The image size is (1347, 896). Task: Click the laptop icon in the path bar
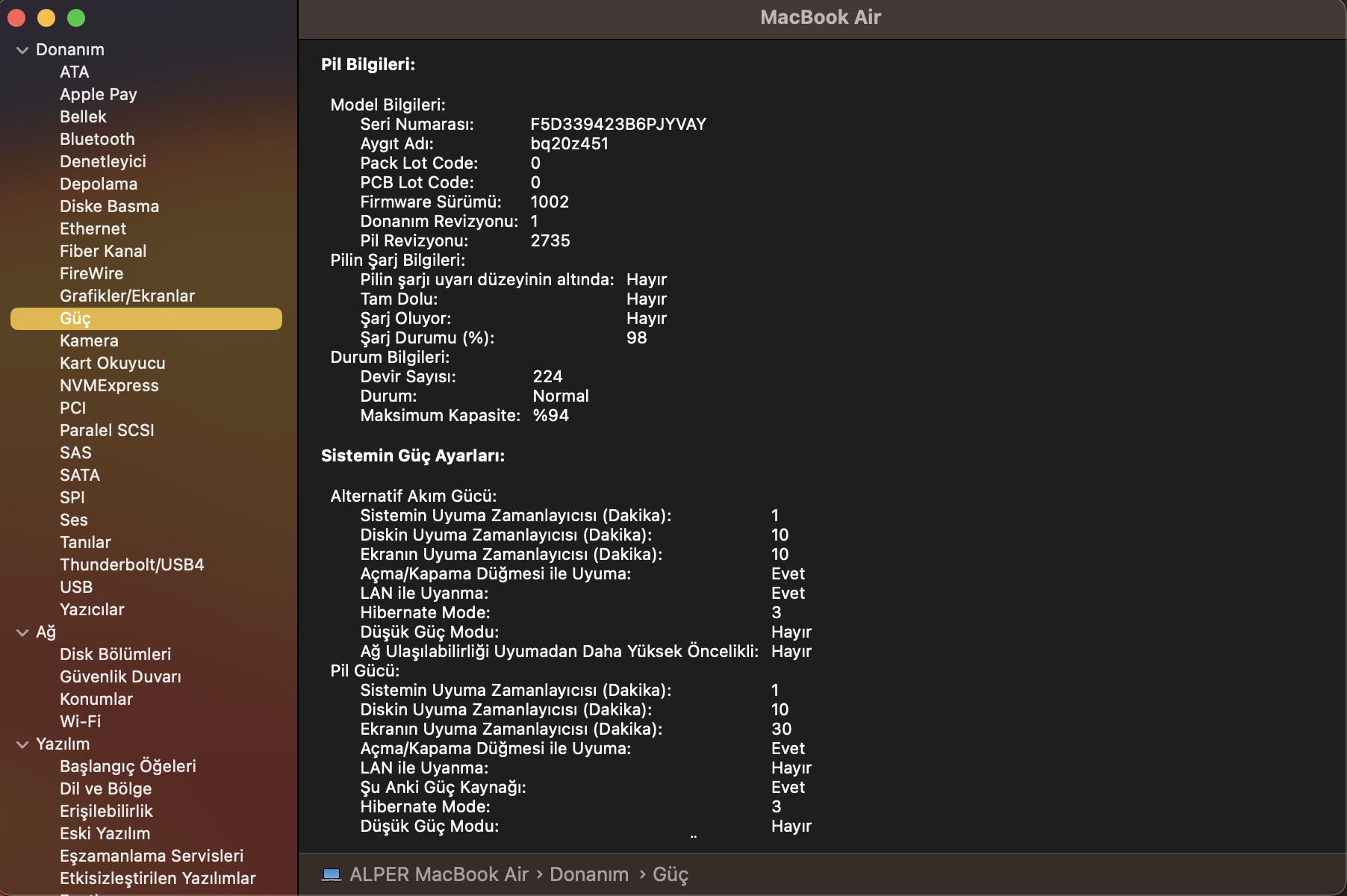[x=331, y=874]
